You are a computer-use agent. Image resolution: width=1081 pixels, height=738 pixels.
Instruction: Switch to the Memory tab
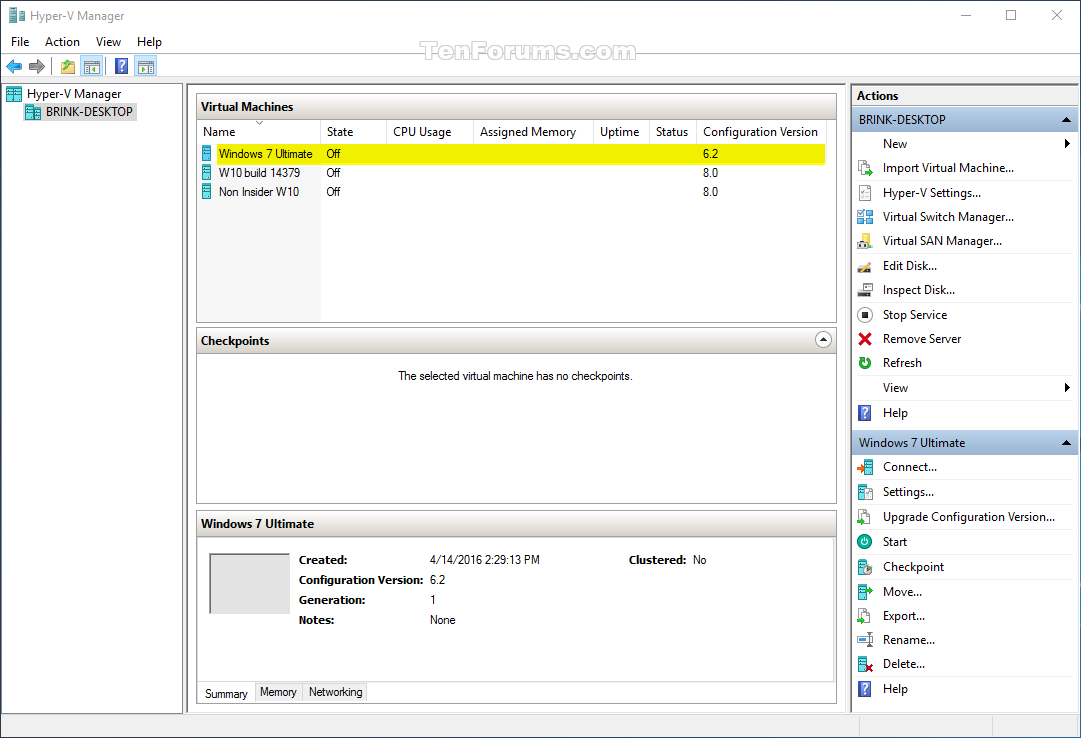(279, 692)
